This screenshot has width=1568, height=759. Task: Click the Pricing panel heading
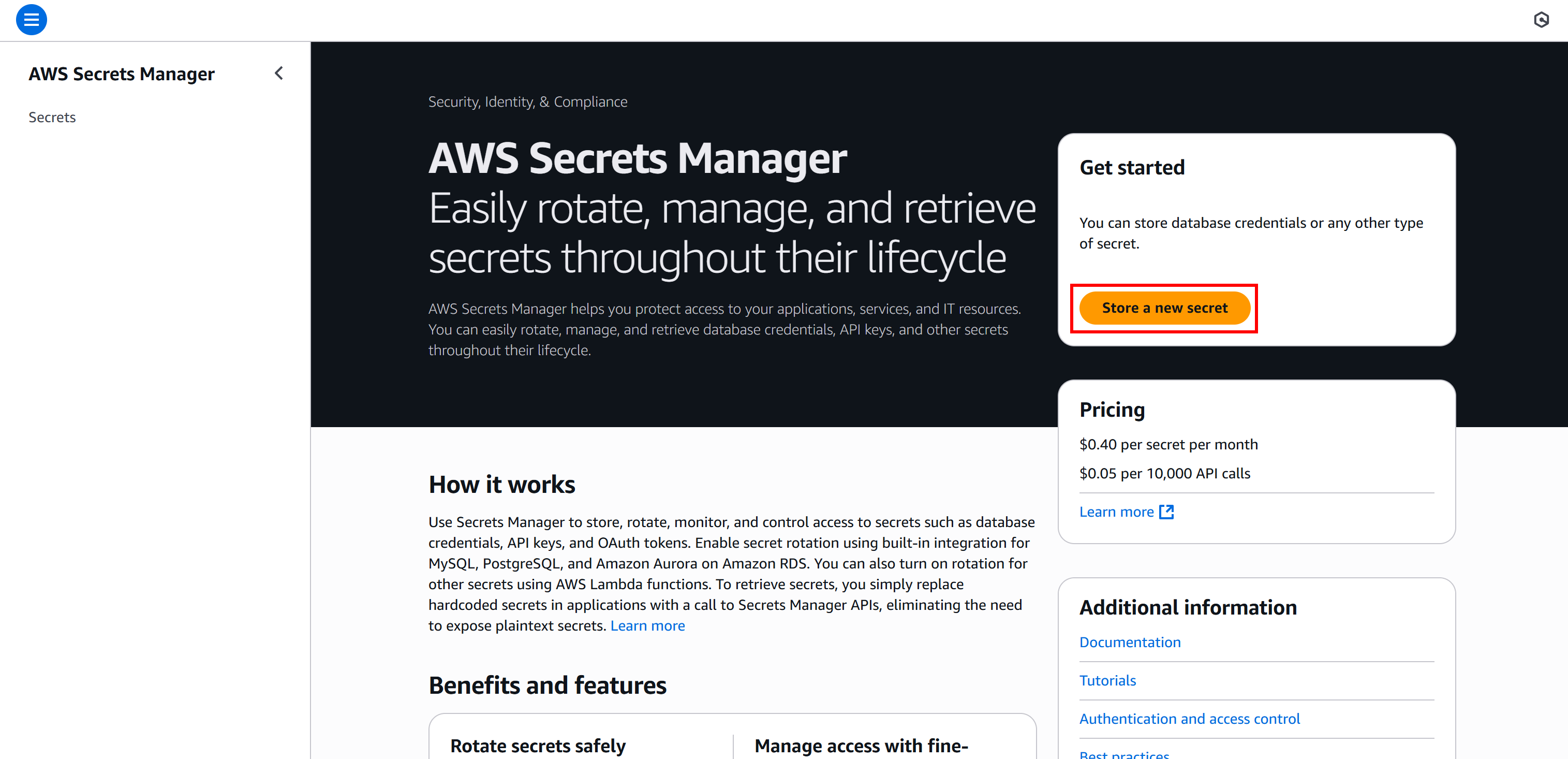click(x=1112, y=410)
